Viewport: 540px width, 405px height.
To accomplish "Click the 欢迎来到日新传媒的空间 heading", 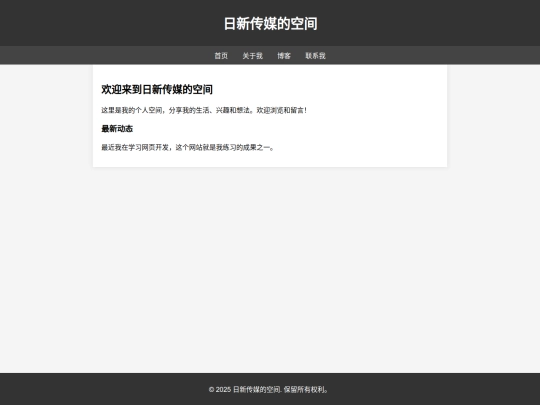I will tap(157, 90).
